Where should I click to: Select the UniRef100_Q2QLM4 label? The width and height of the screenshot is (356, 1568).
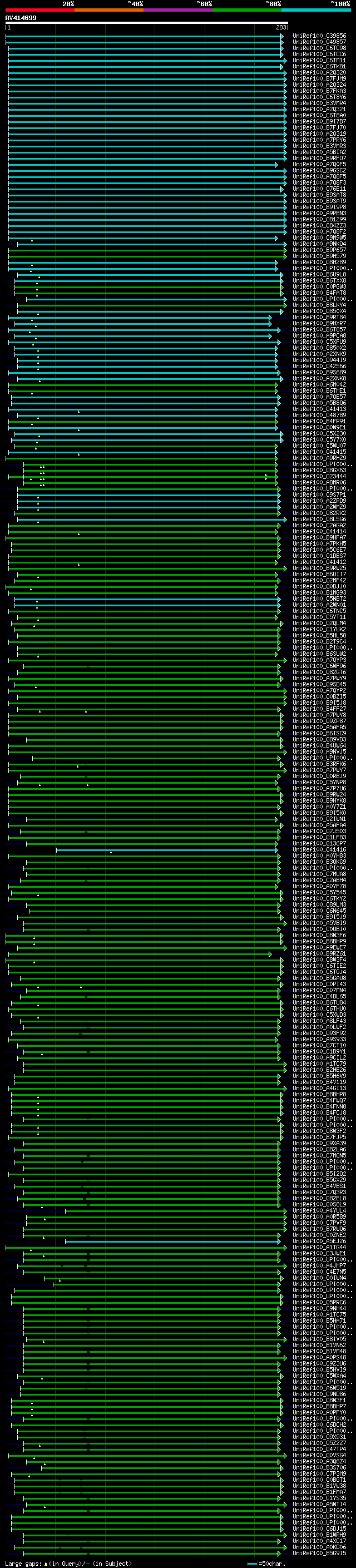(319, 624)
